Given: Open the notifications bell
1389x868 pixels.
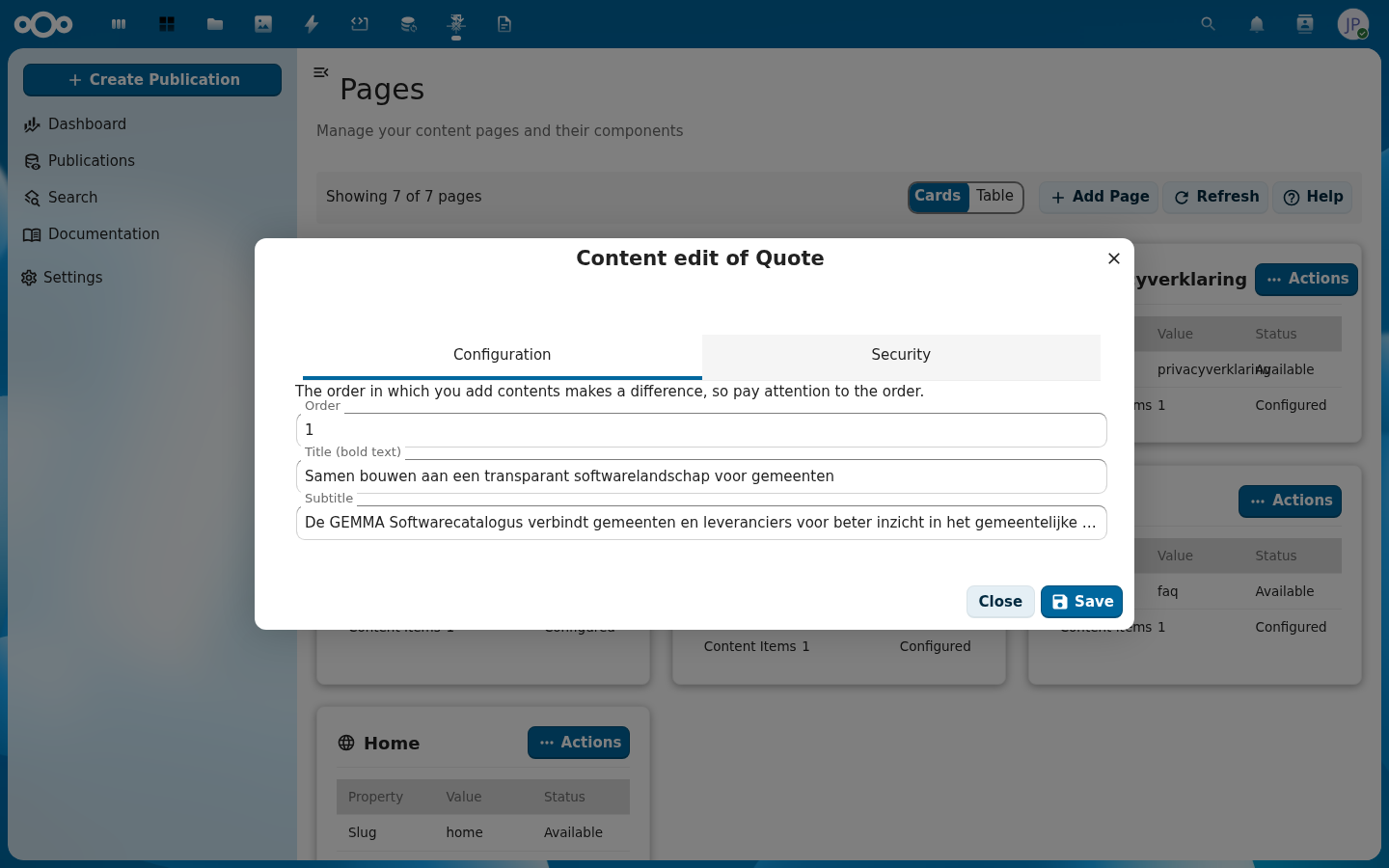Looking at the screenshot, I should coord(1256,24).
